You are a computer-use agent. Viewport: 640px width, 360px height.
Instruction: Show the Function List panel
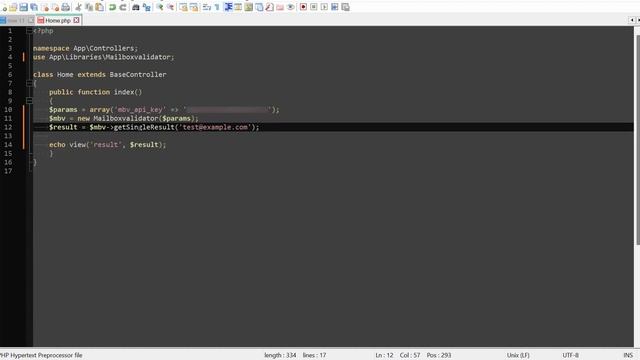(x=269, y=7)
